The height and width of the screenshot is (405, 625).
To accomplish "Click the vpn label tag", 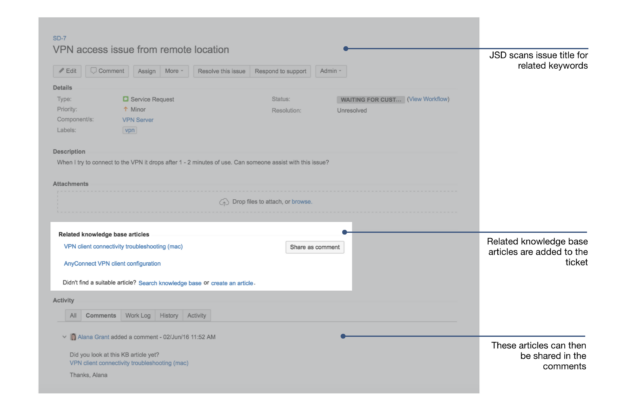I will [130, 130].
